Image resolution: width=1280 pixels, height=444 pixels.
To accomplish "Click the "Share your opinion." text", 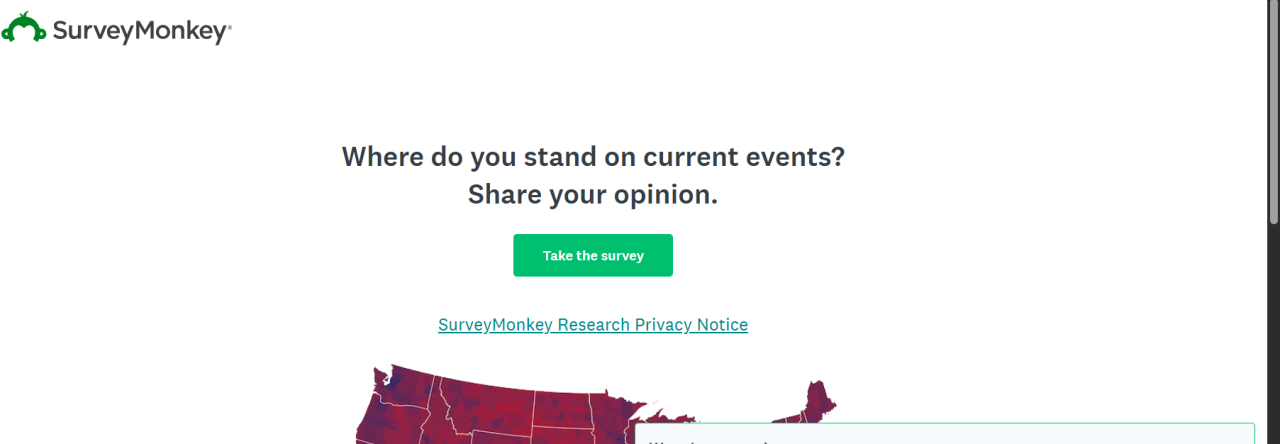I will (x=593, y=195).
